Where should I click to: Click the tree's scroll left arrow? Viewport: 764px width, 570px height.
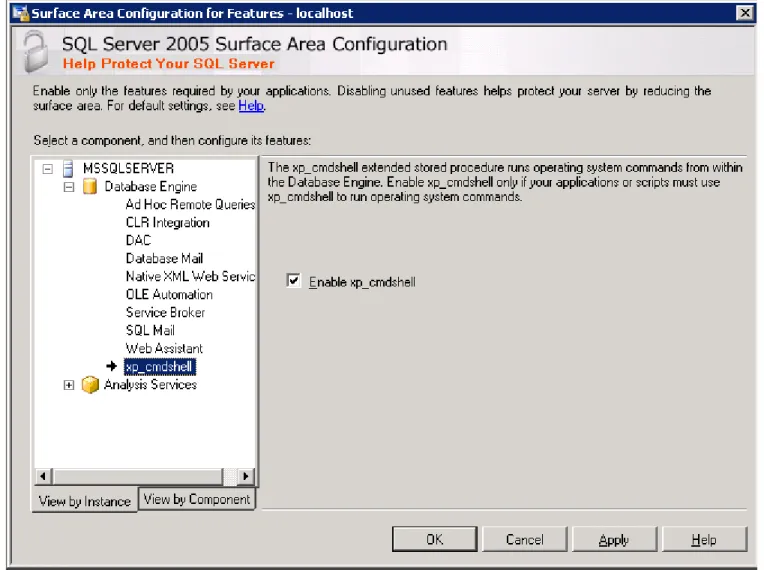click(x=43, y=476)
